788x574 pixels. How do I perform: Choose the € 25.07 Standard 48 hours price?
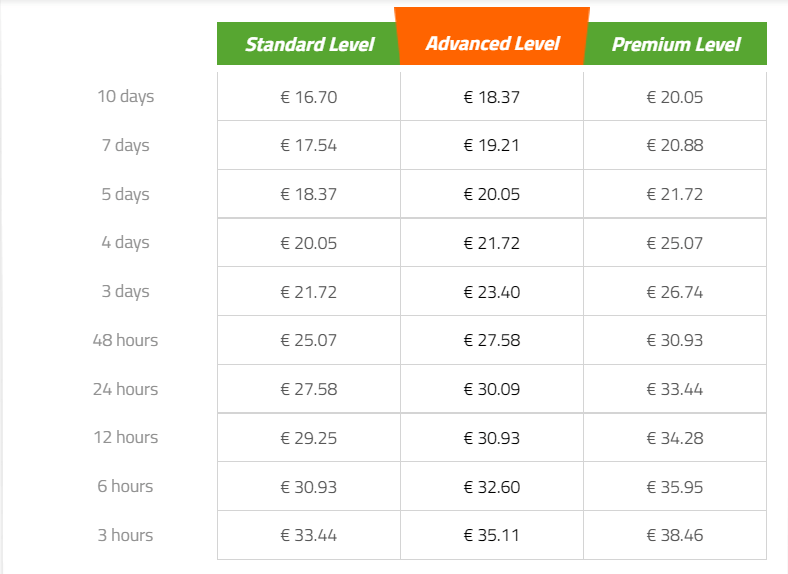pyautogui.click(x=309, y=340)
